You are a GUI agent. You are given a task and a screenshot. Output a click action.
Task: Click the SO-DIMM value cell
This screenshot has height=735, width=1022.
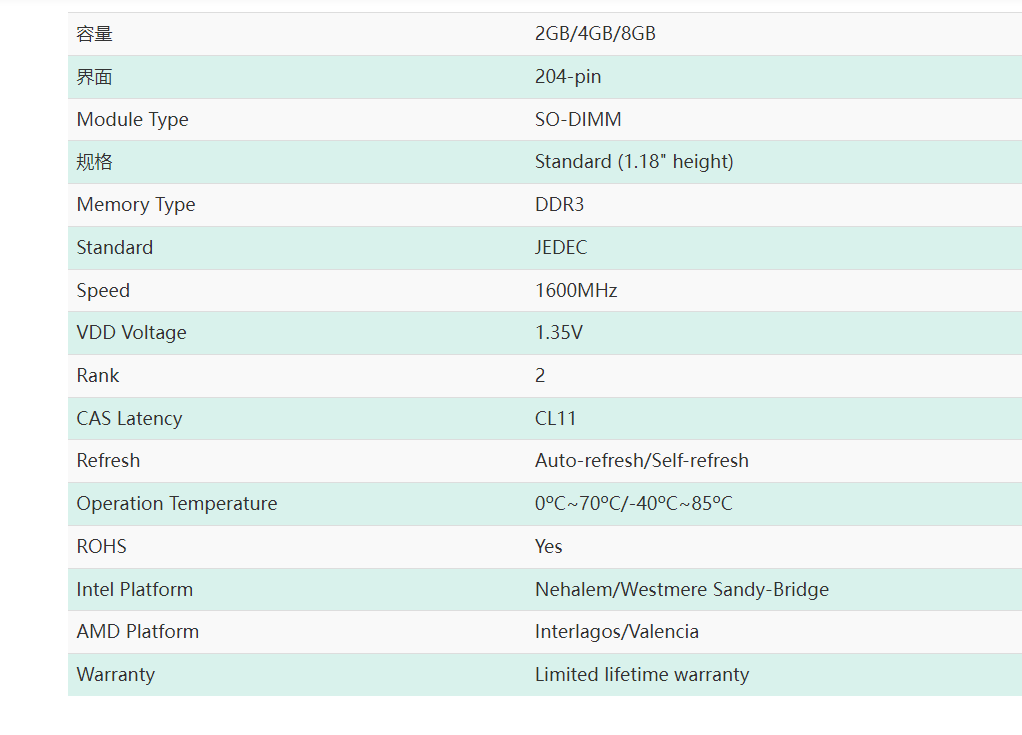(x=578, y=120)
